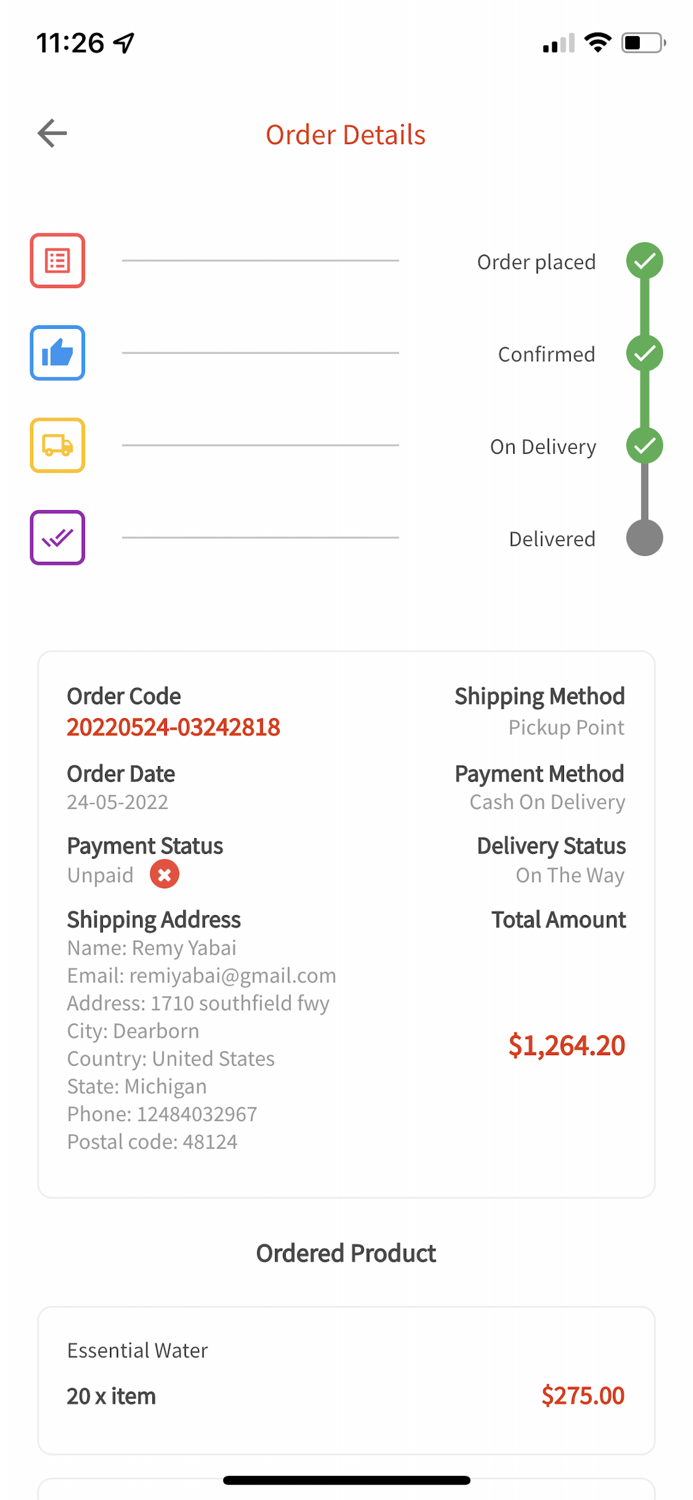693x1500 pixels.
Task: Tap the back arrow icon
Action: (x=52, y=133)
